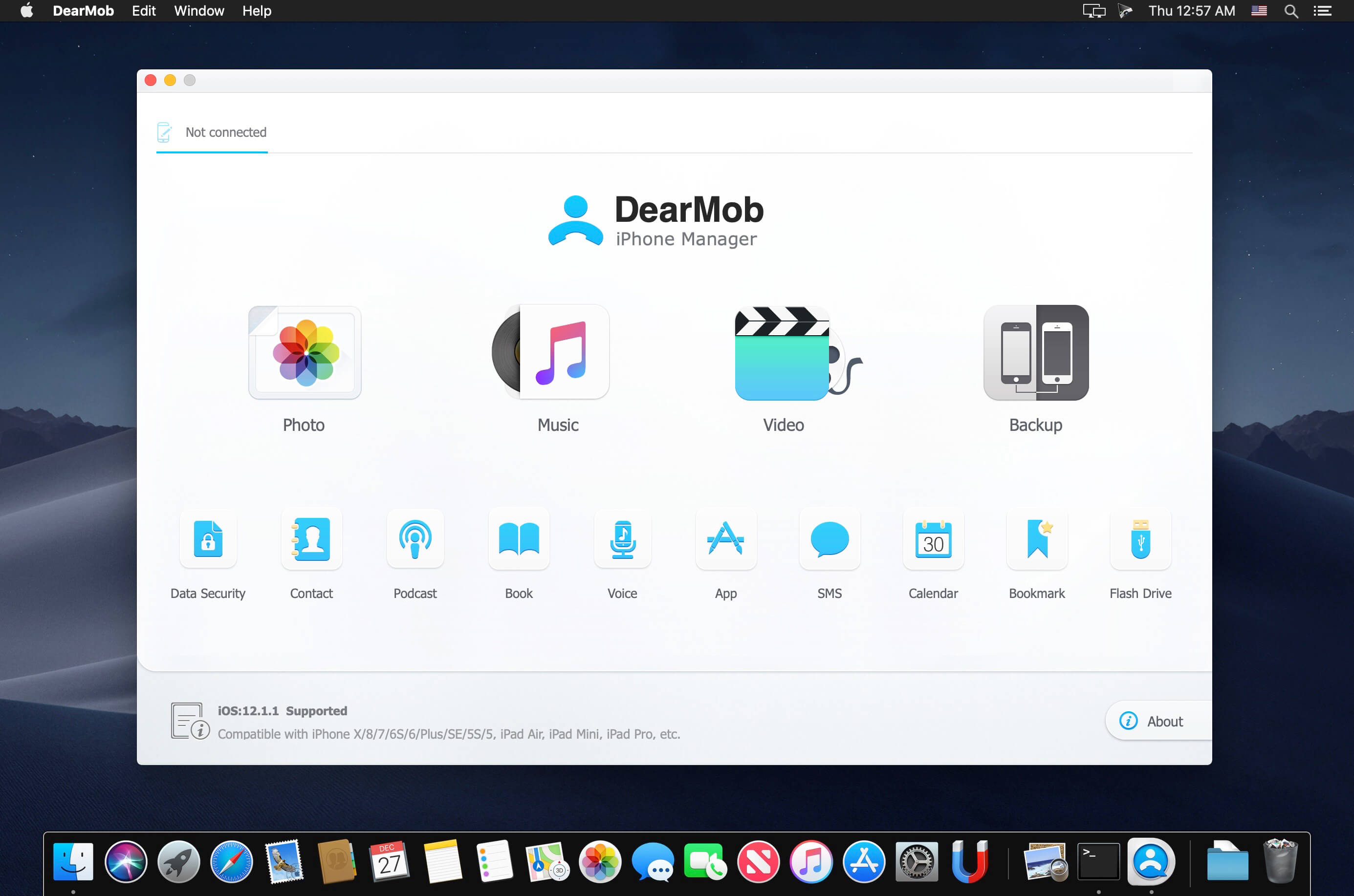Open the Help menu

256,11
